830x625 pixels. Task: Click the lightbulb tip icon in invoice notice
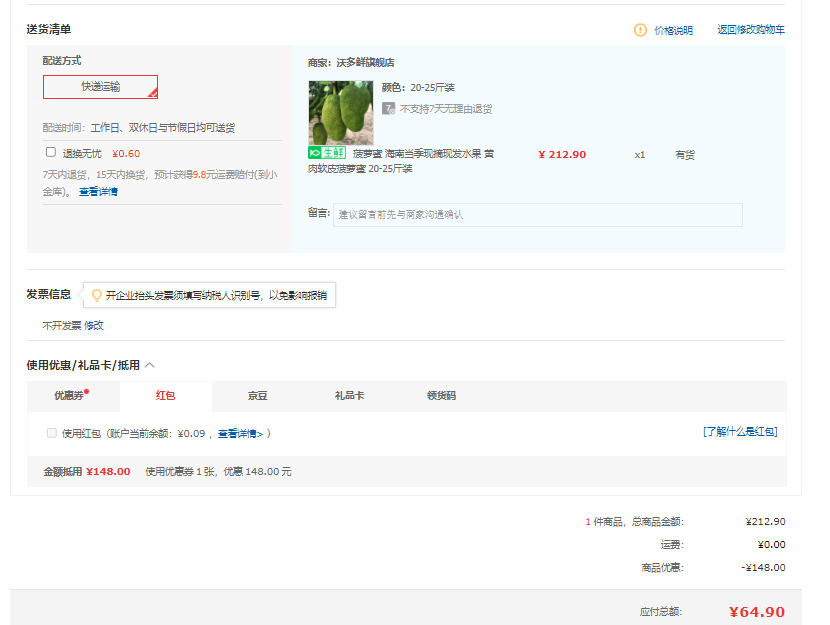pyautogui.click(x=96, y=295)
